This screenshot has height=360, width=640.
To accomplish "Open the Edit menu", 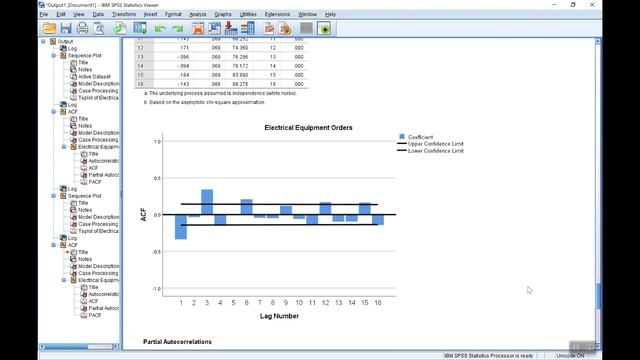I will pos(61,14).
